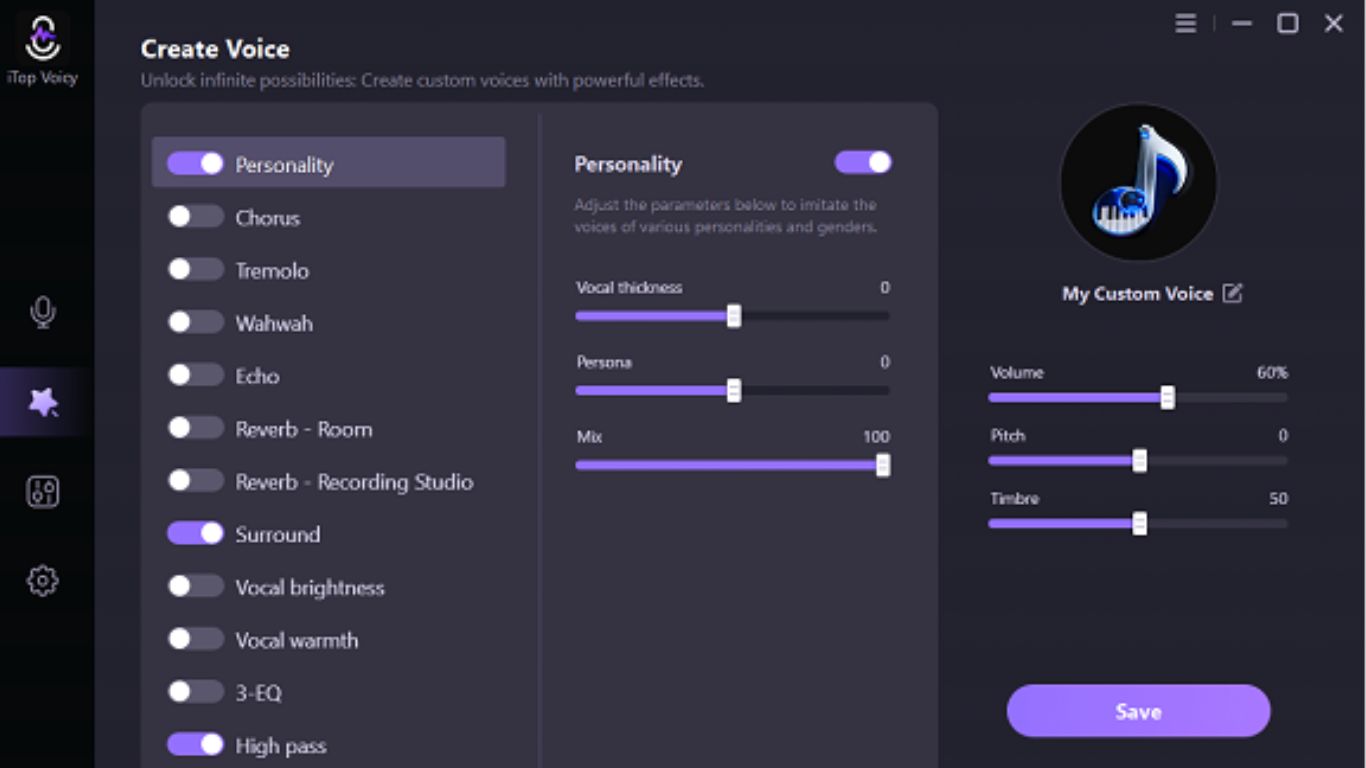1366x768 pixels.
Task: Click the Create Voice heading
Action: pos(215,49)
